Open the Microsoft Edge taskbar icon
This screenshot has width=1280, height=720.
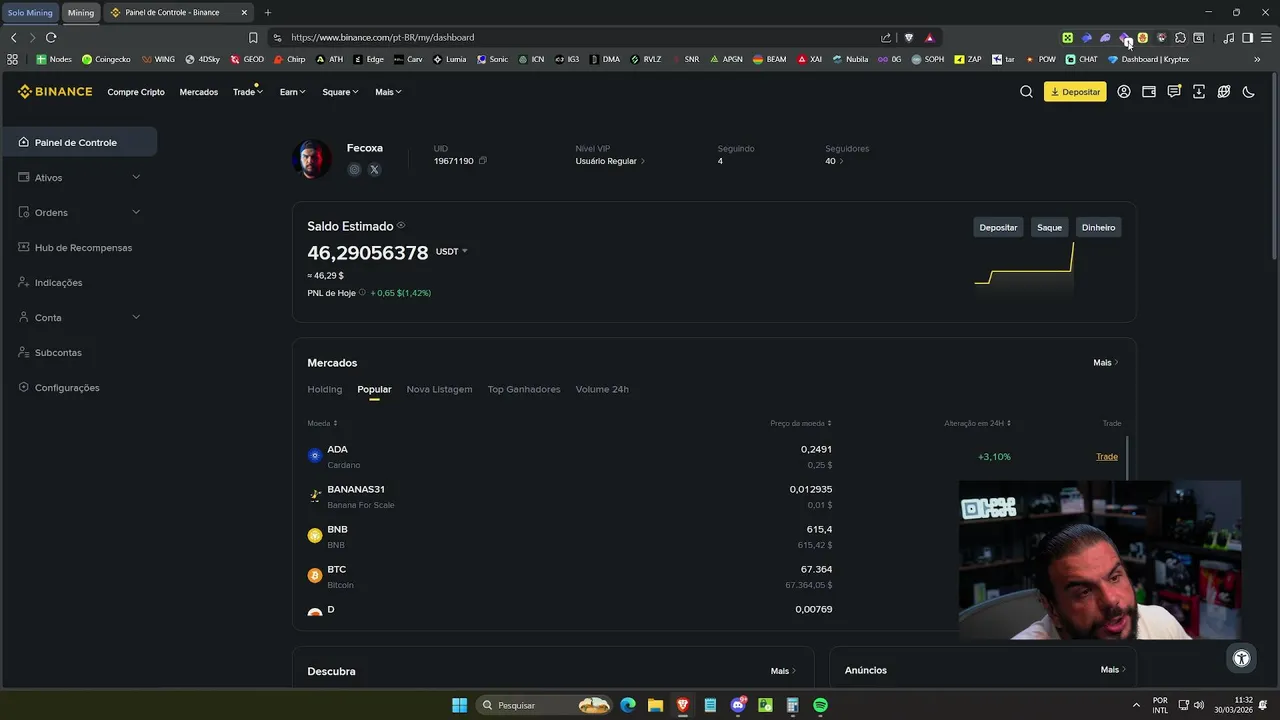(628, 705)
